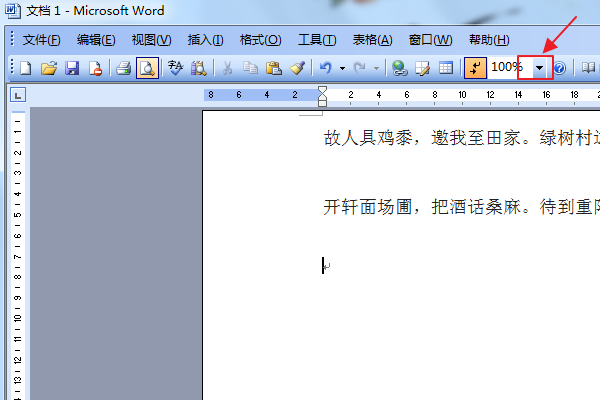The height and width of the screenshot is (400, 600).
Task: Open the 文件(F) menu
Action: coord(41,40)
